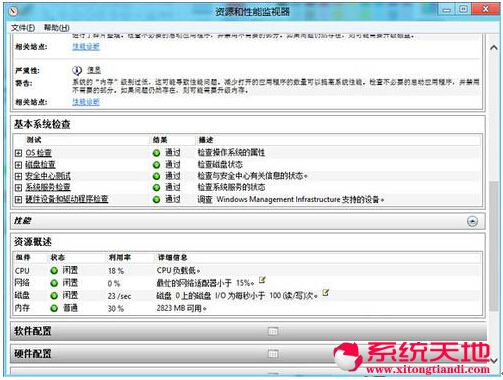The image size is (503, 380).
Task: Click green status icon for 磁盘检查
Action: [156, 165]
